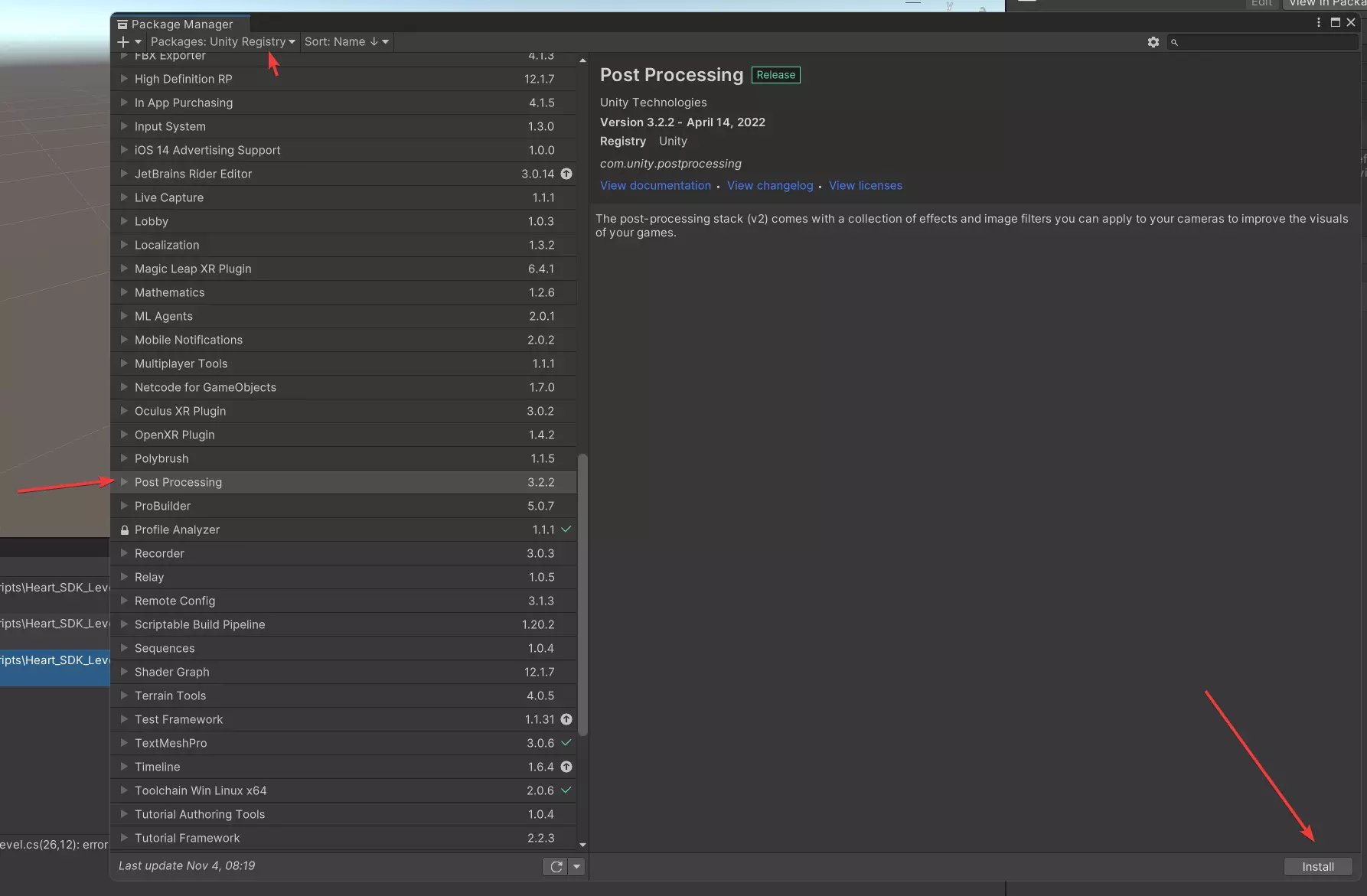1367x896 pixels.
Task: Click the installed checkmark next to TextMeshPro
Action: point(566,743)
